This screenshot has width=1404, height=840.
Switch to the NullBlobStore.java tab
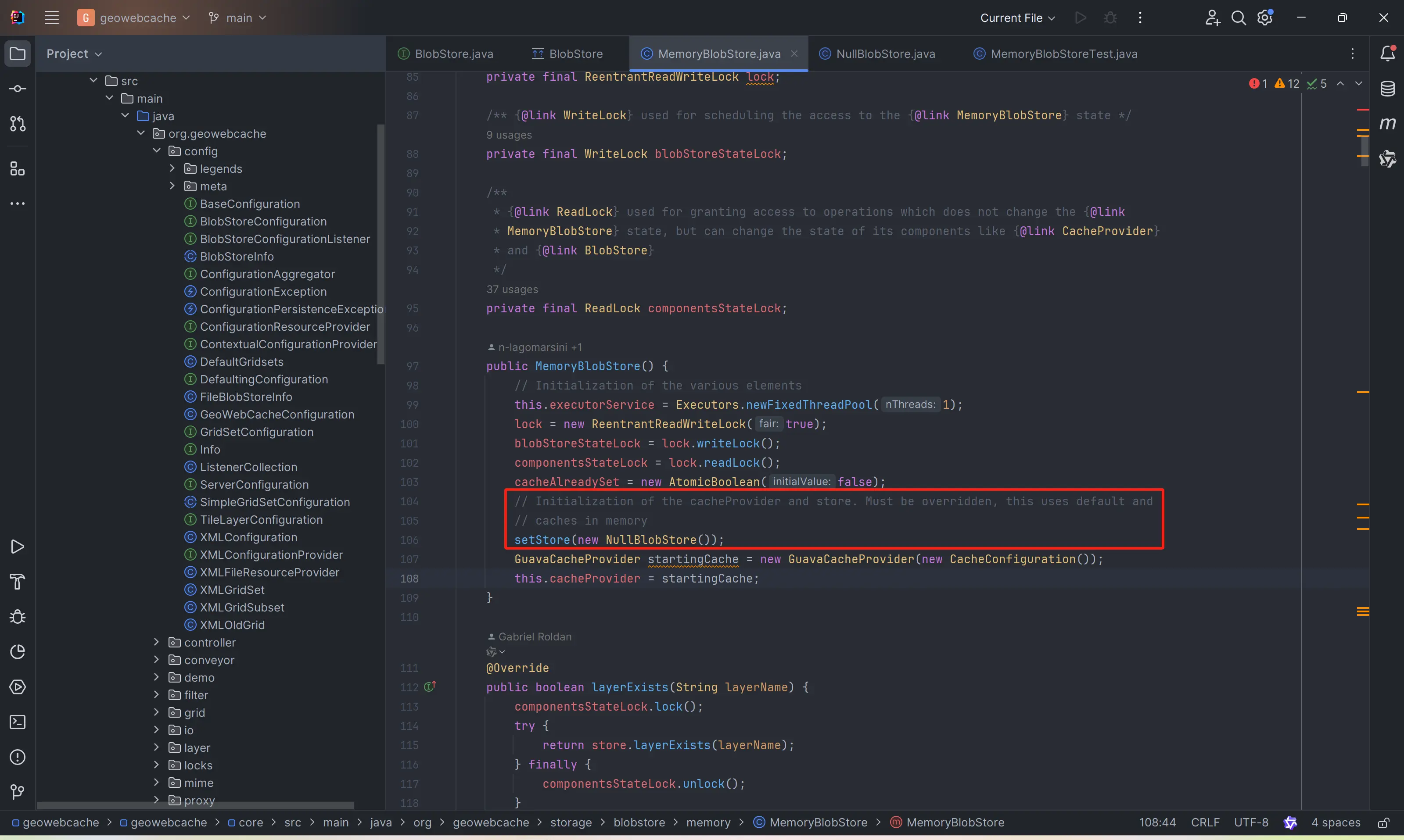pyautogui.click(x=877, y=54)
